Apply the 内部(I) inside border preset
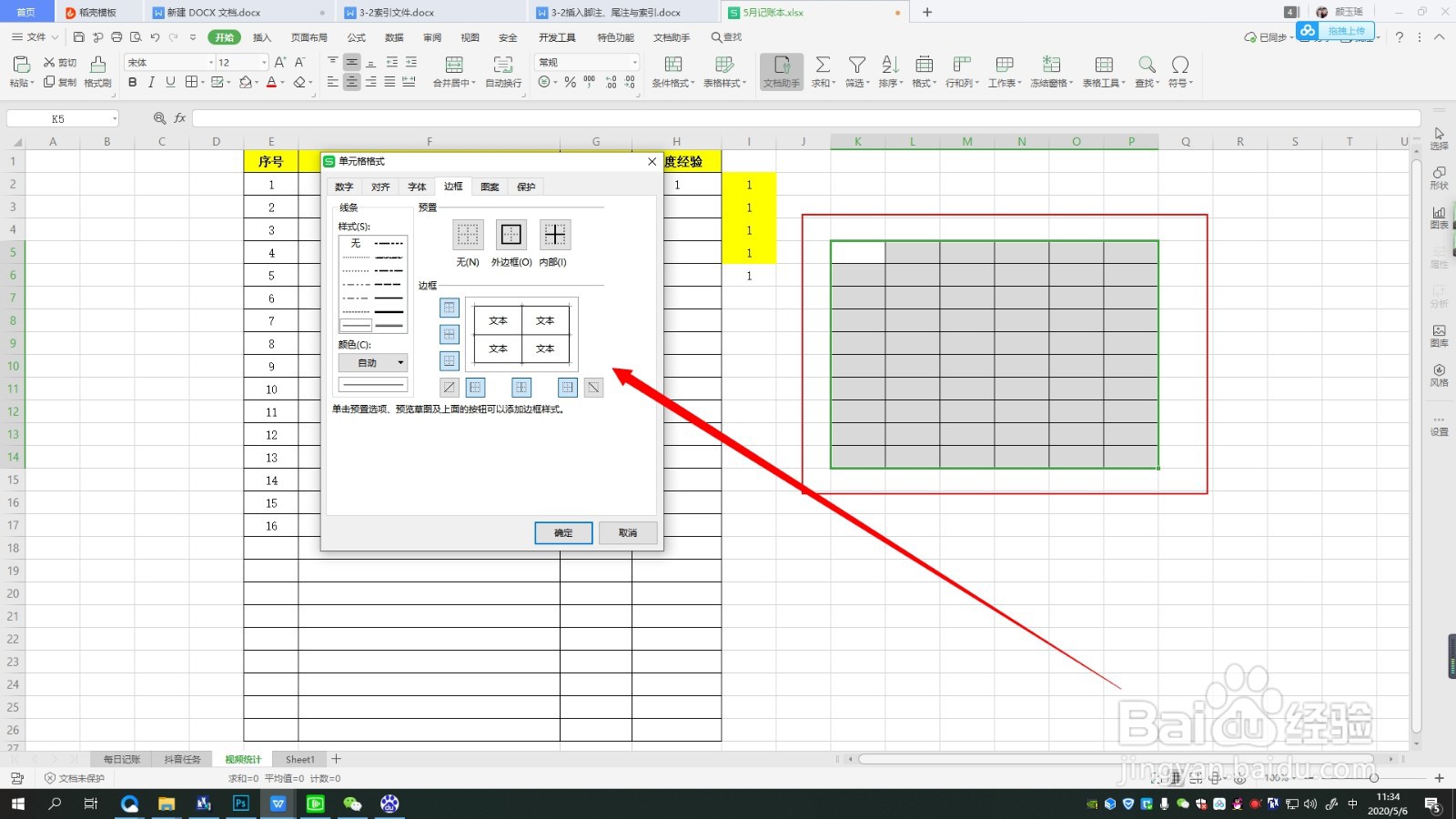The height and width of the screenshot is (819, 1456). (555, 235)
